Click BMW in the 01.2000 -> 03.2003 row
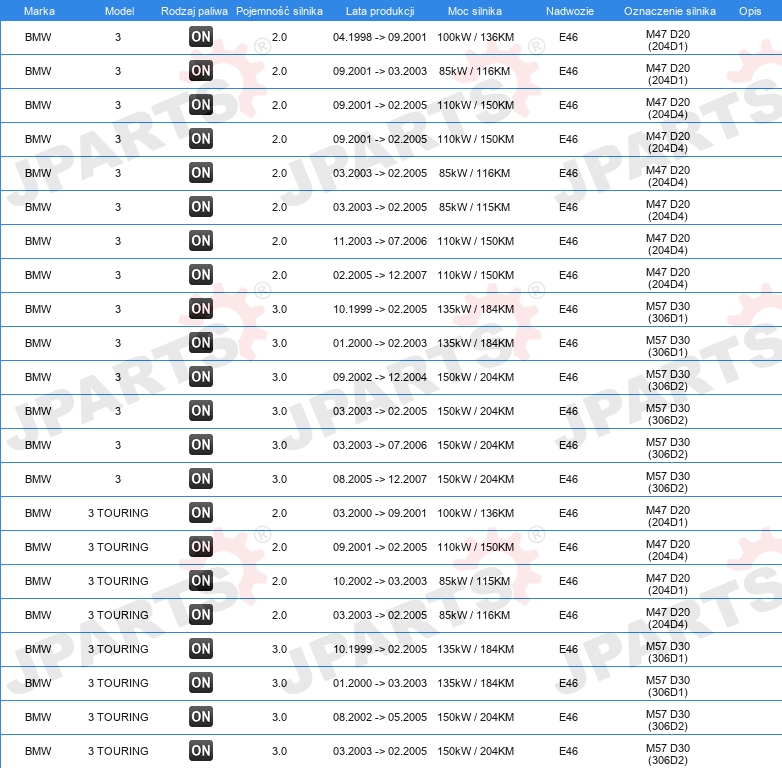Screen dimensions: 782x768 (x=38, y=683)
